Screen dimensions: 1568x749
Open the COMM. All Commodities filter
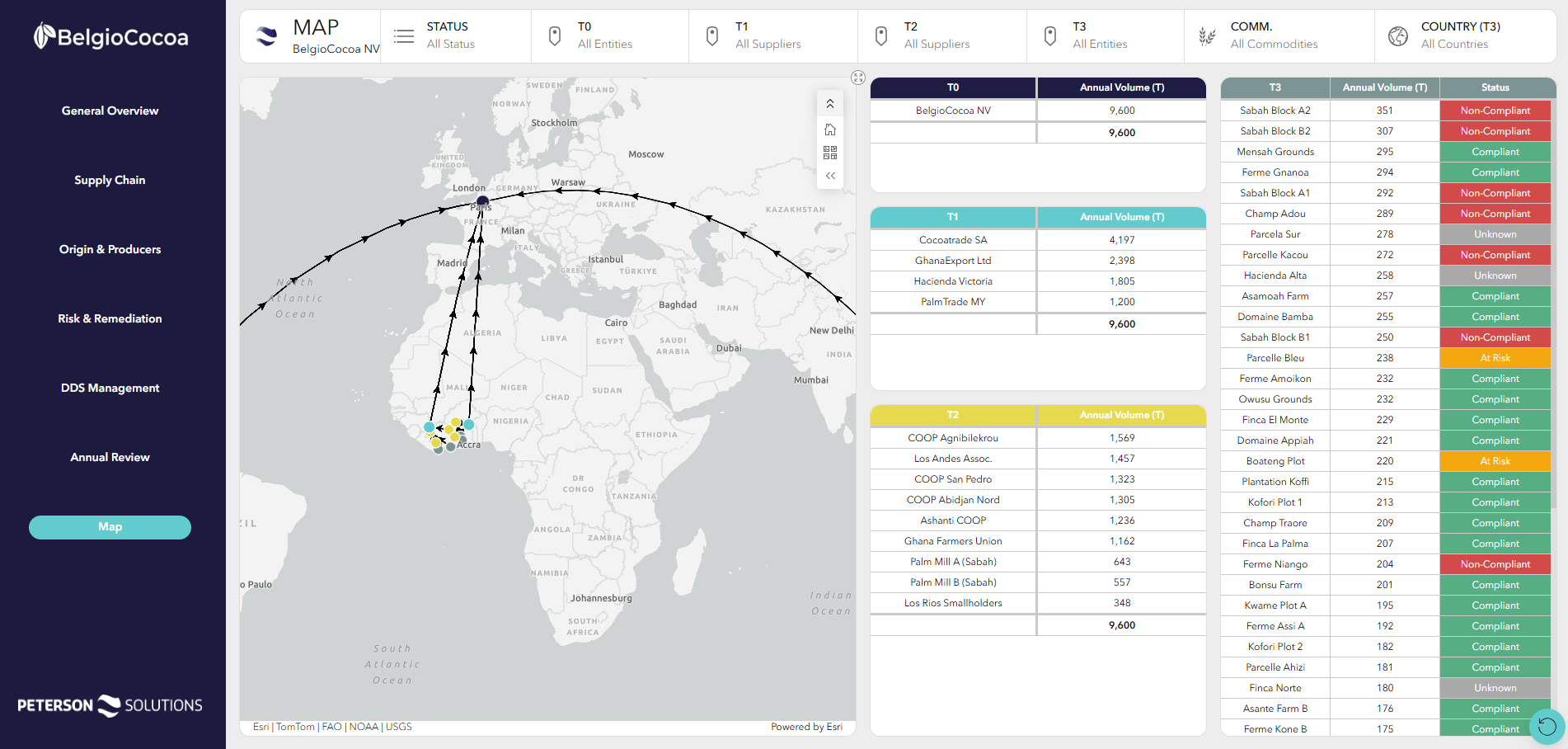[x=1279, y=36]
